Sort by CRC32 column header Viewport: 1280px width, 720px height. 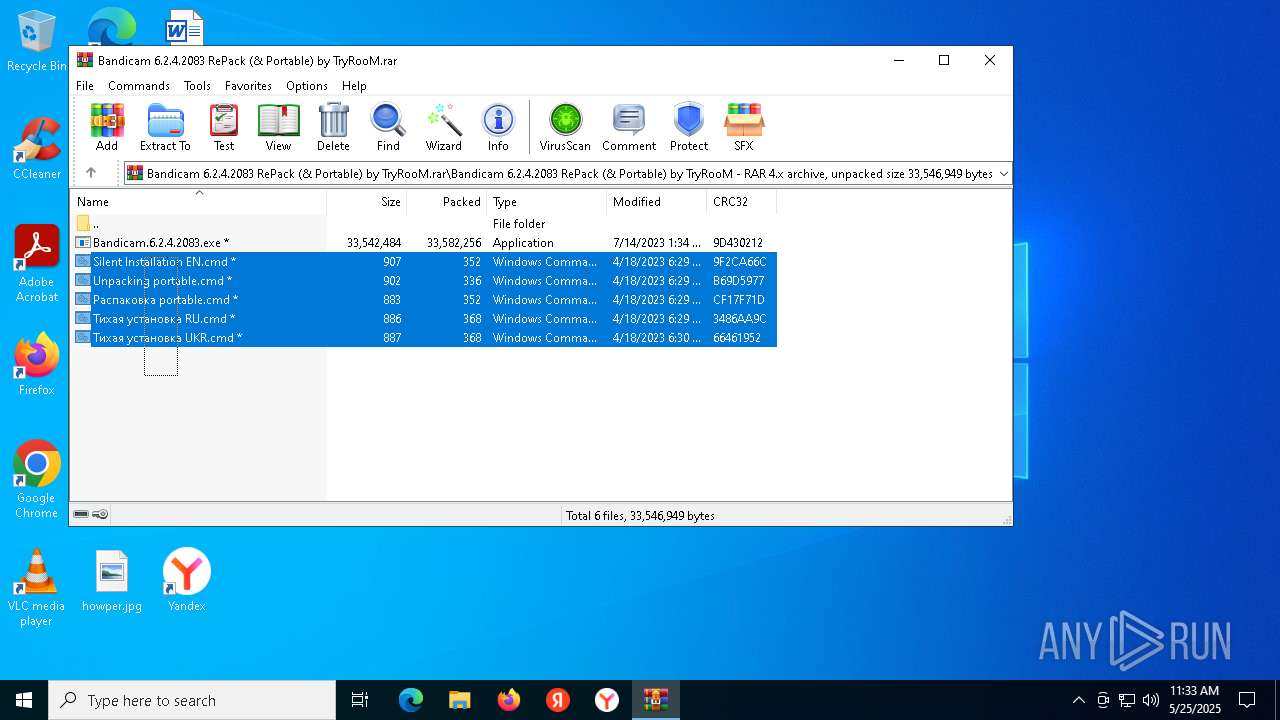point(742,202)
